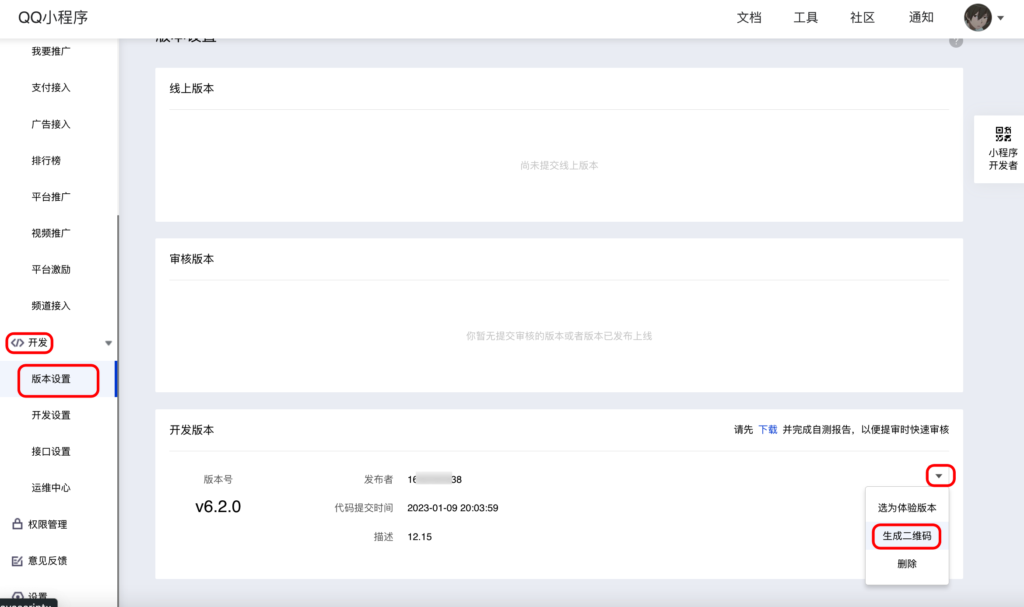Click the 下载 download link

[768, 428]
